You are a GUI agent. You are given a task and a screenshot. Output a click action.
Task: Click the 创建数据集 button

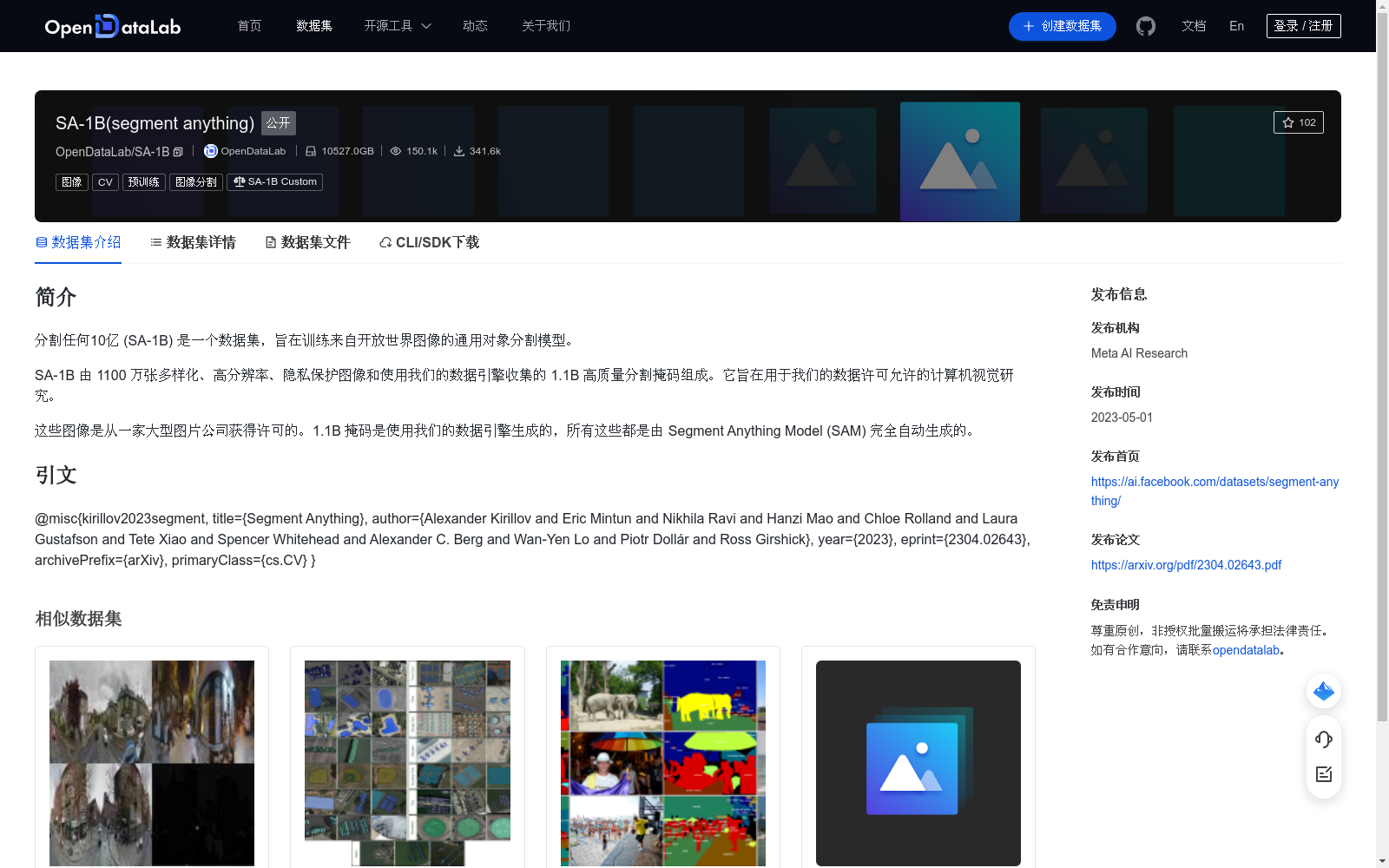click(1062, 26)
